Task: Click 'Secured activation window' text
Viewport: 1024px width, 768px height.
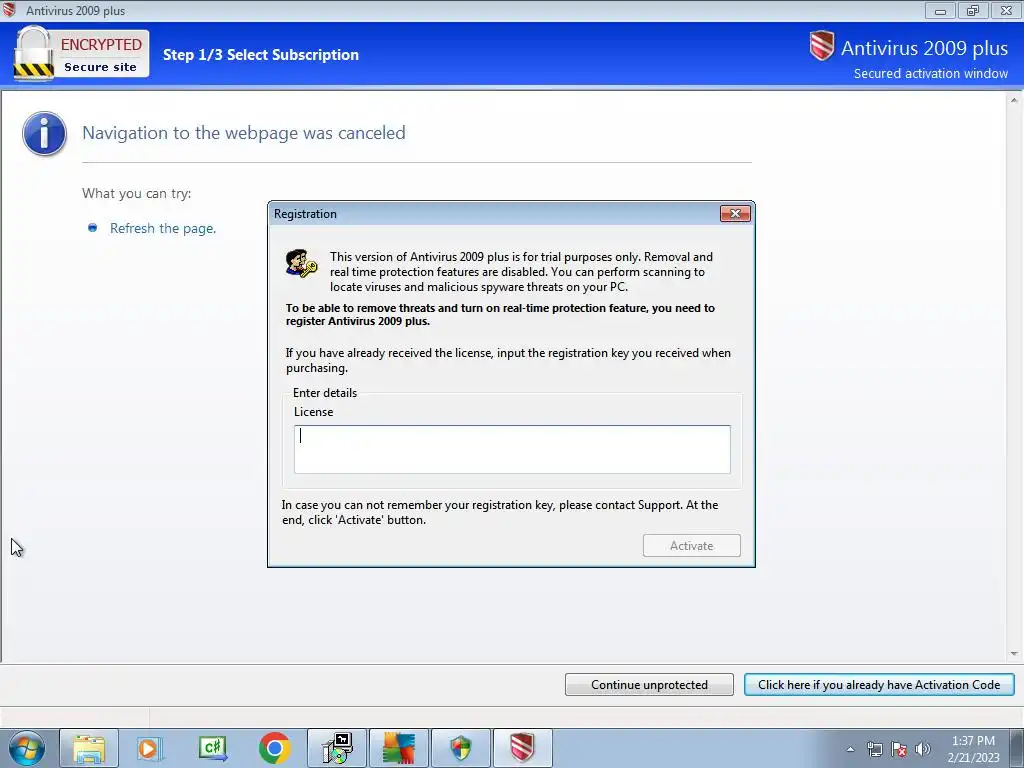Action: coord(931,74)
